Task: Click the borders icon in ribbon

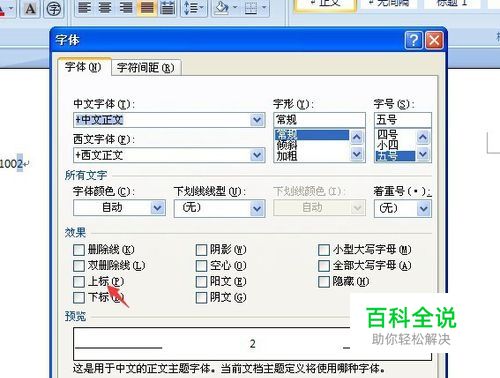Action: click(251, 8)
